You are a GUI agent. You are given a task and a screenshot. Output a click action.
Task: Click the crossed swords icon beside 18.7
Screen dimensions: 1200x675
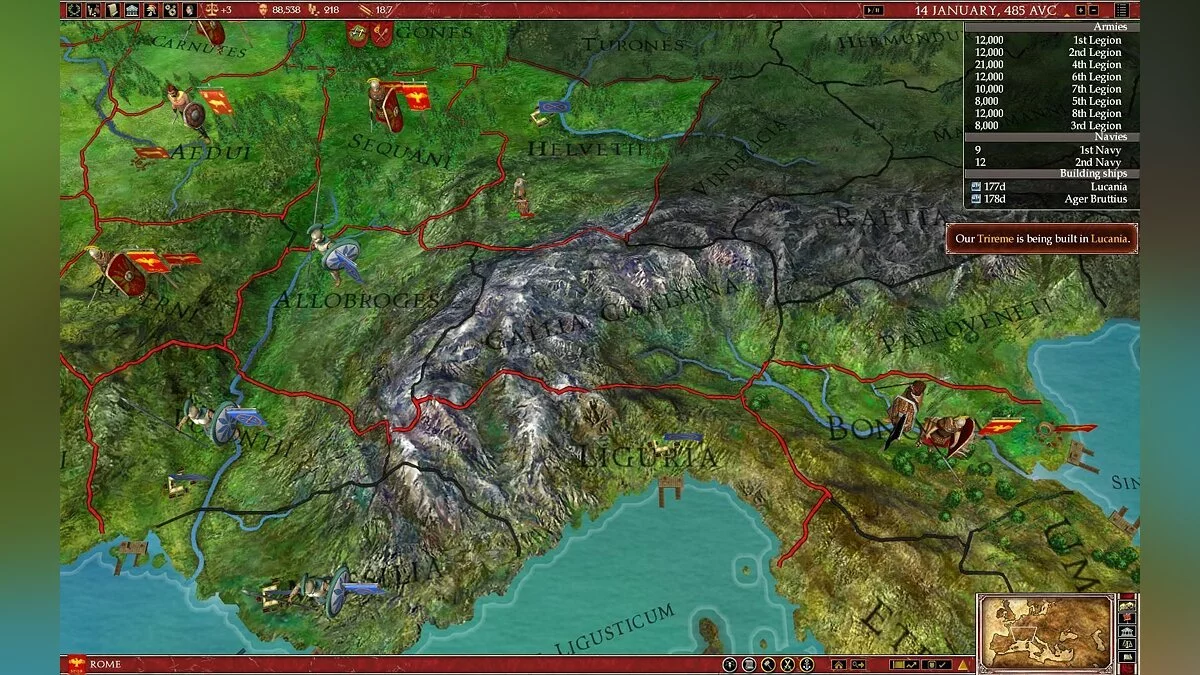click(363, 10)
